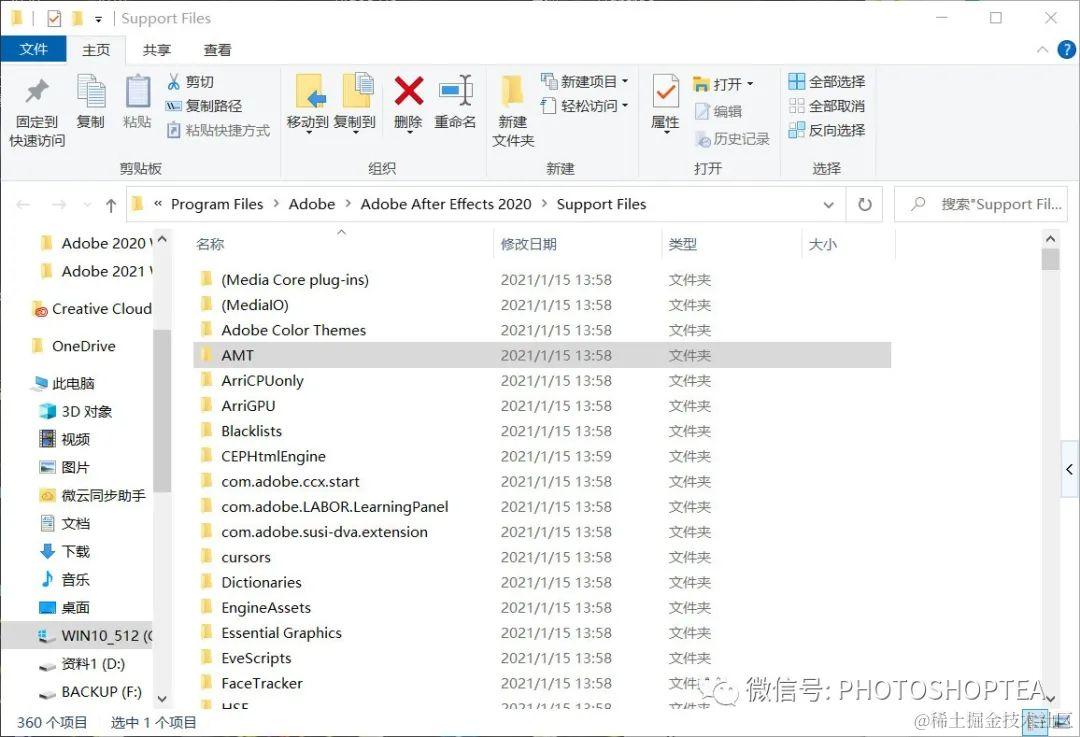This screenshot has width=1080, height=737.
Task: Open the File tab
Action: tap(33, 50)
